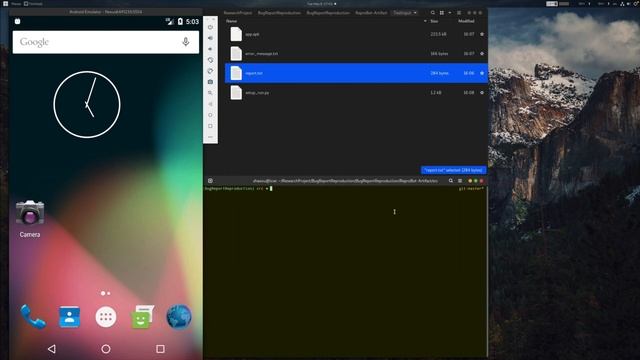Open terminal hamburger menu
This screenshot has width=640, height=360.
coord(460,180)
